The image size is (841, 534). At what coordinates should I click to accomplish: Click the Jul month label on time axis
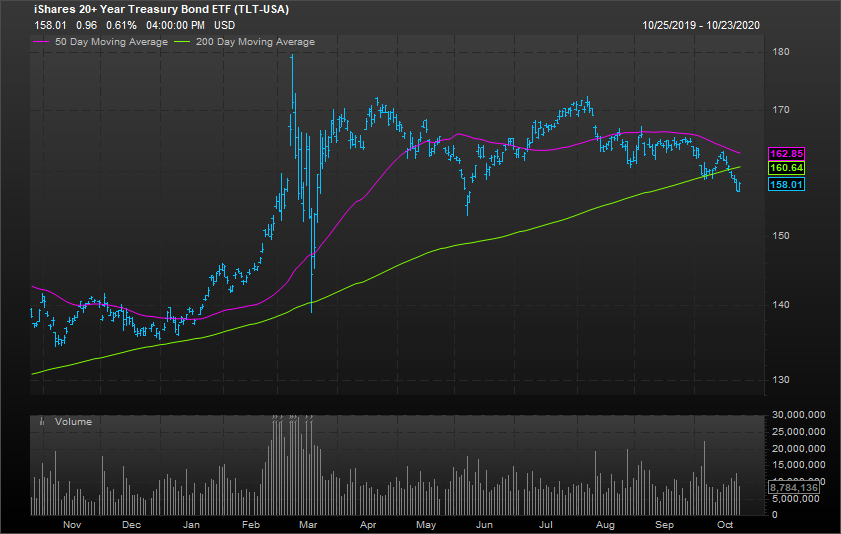pyautogui.click(x=545, y=525)
